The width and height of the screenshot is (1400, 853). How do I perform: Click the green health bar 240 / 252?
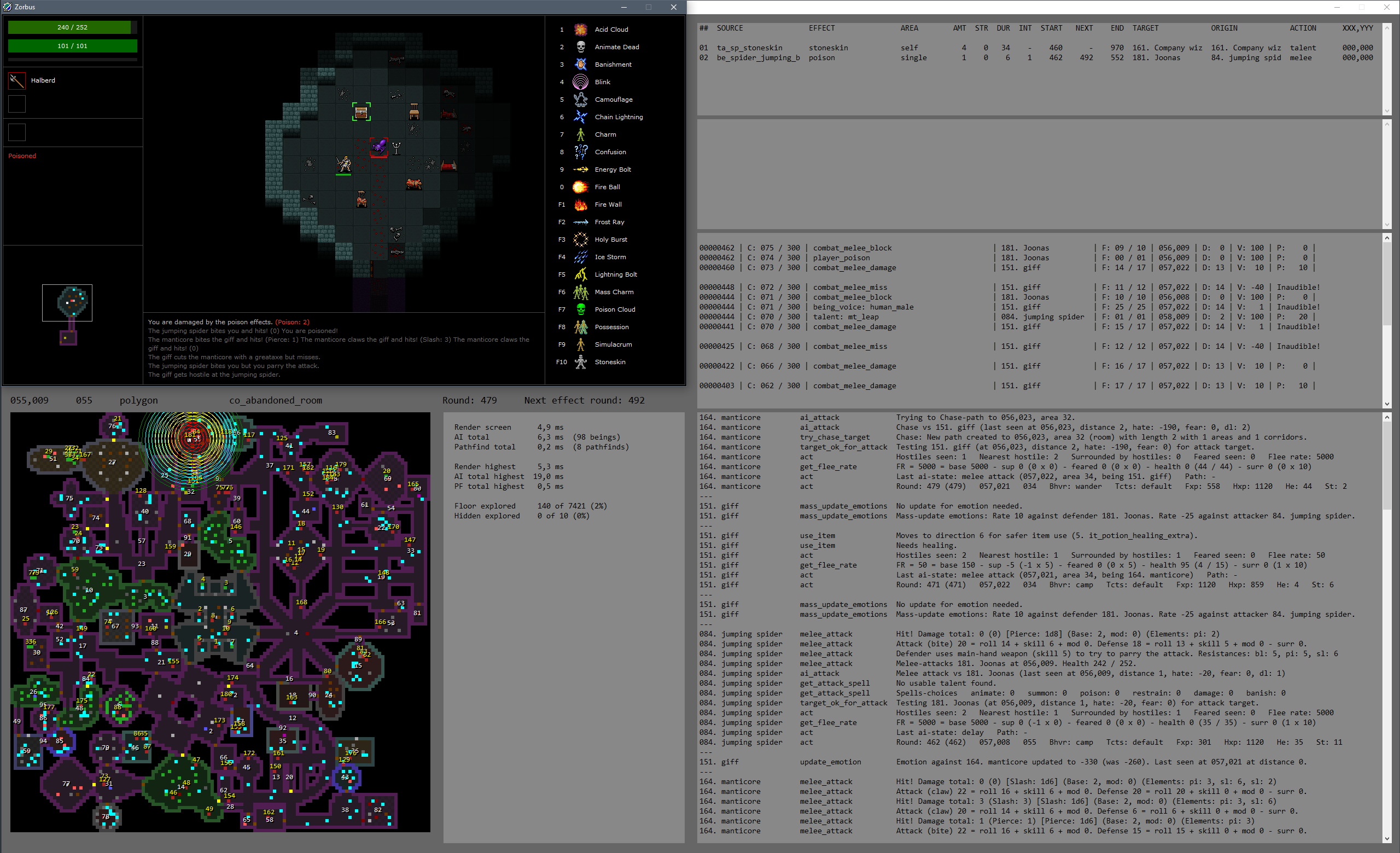coord(72,27)
